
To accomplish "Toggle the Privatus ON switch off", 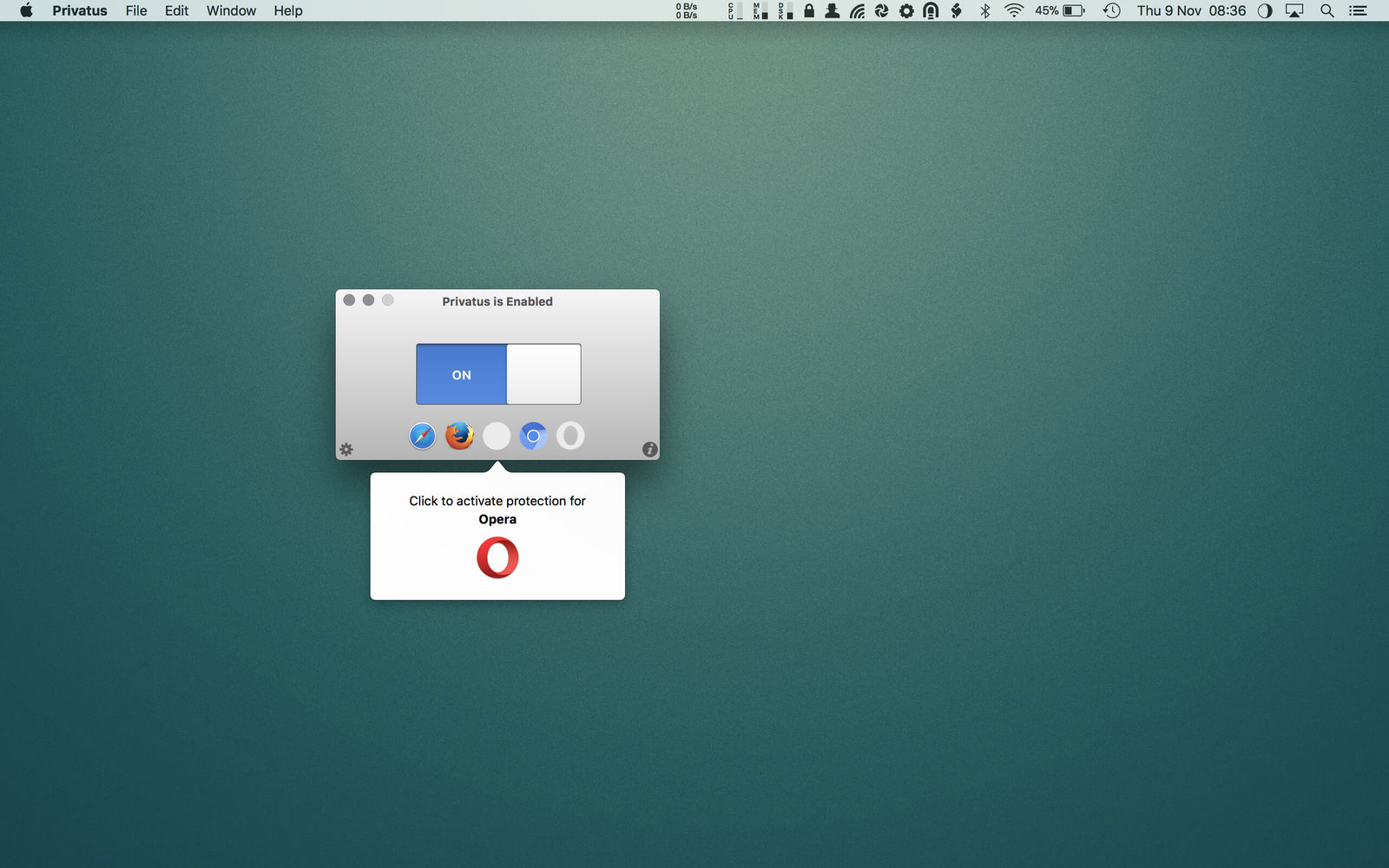I will [x=498, y=374].
